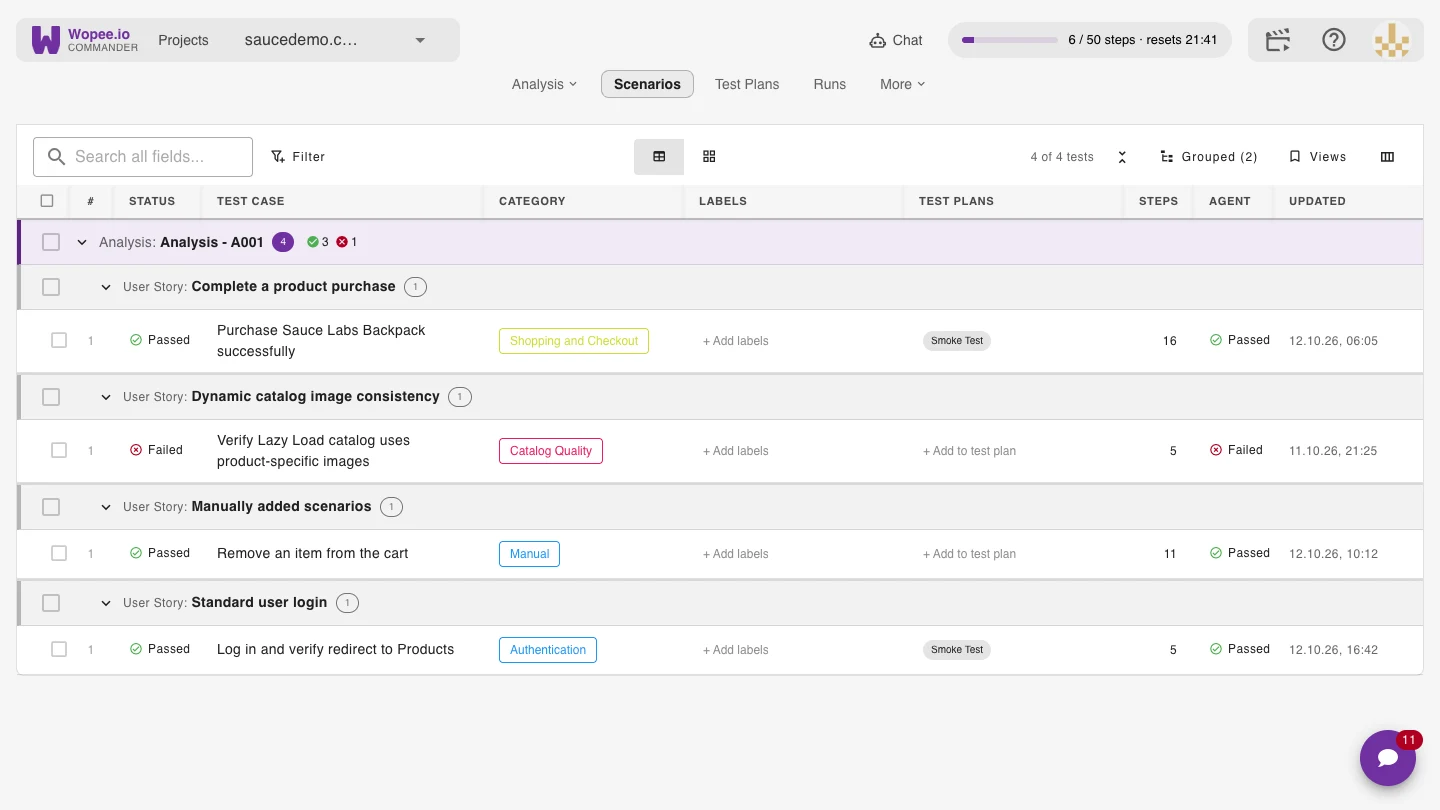
Task: Open the help question mark icon
Action: [1334, 40]
